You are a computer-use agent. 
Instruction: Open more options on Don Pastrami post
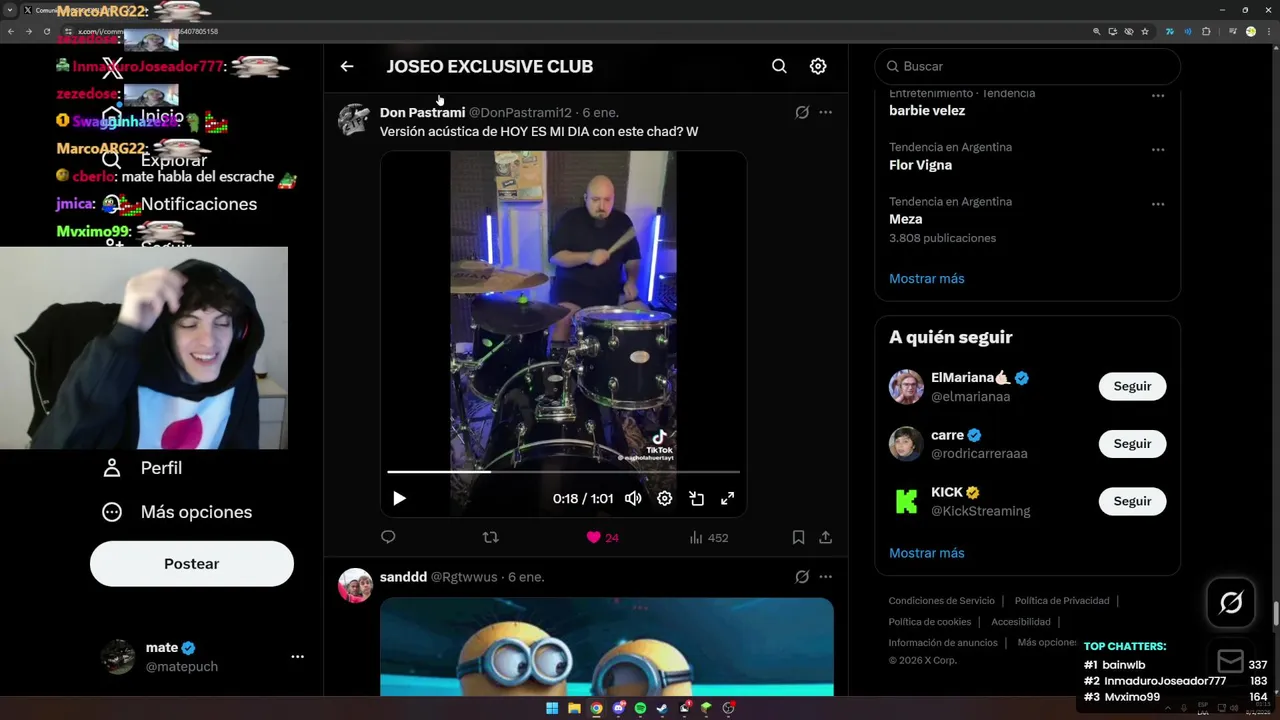pyautogui.click(x=825, y=112)
